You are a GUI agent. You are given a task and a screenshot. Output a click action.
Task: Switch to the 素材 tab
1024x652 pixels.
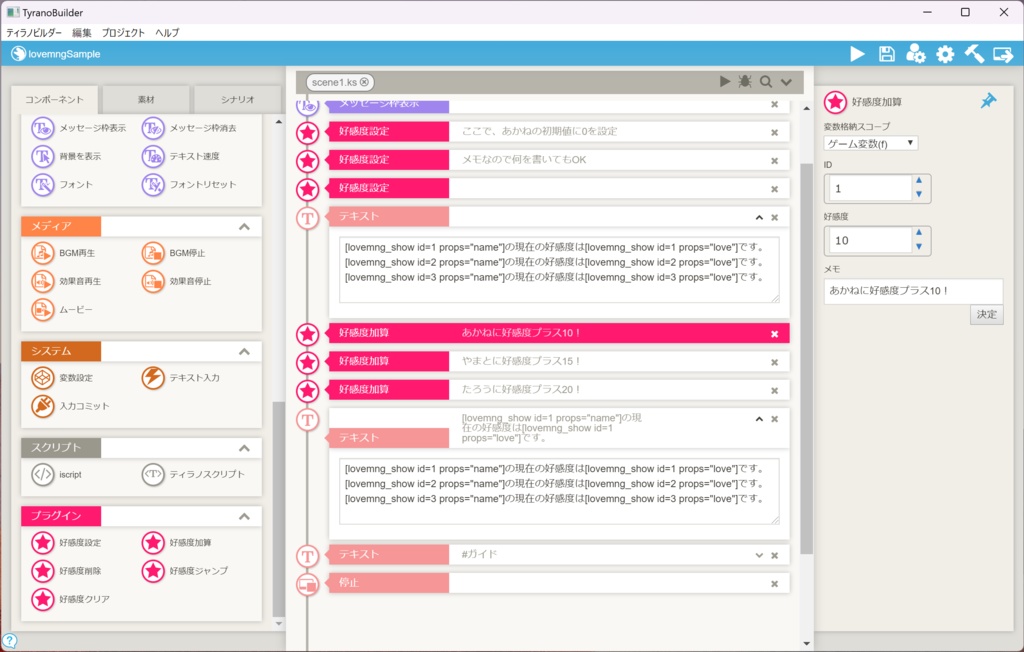[x=146, y=99]
